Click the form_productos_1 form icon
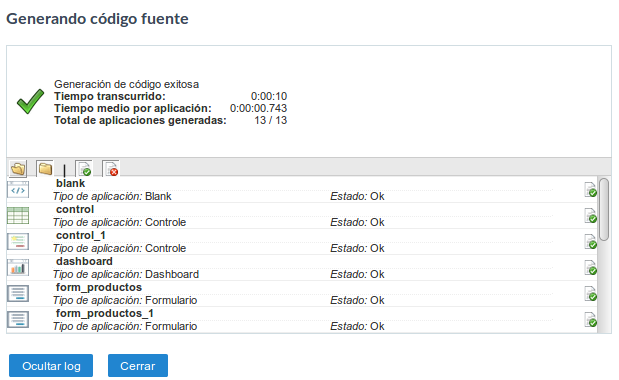Viewport: 619px width, 380px height. pos(18,320)
